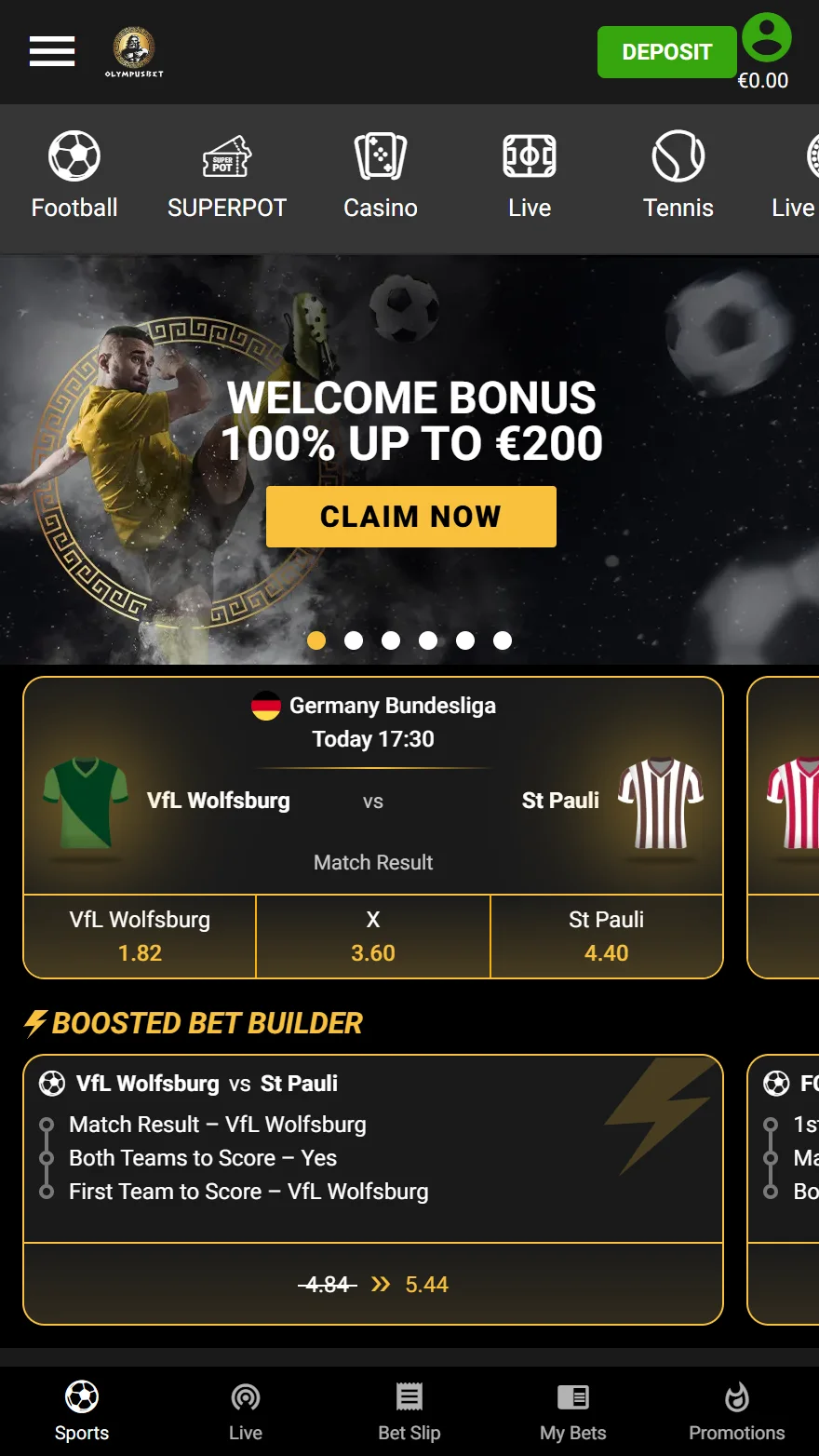819x1456 pixels.
Task: Tap the Olympusbet logo
Action: [x=134, y=52]
